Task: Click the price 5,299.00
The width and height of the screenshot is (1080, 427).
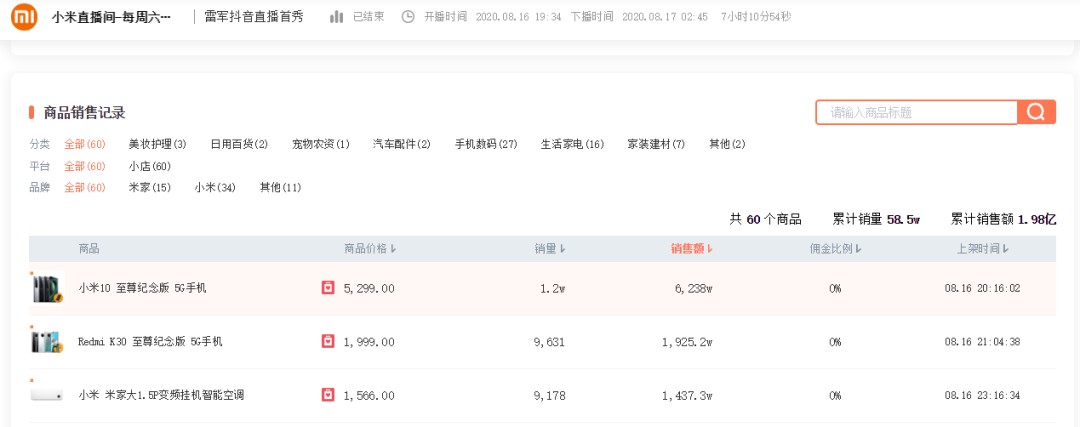Action: (369, 288)
